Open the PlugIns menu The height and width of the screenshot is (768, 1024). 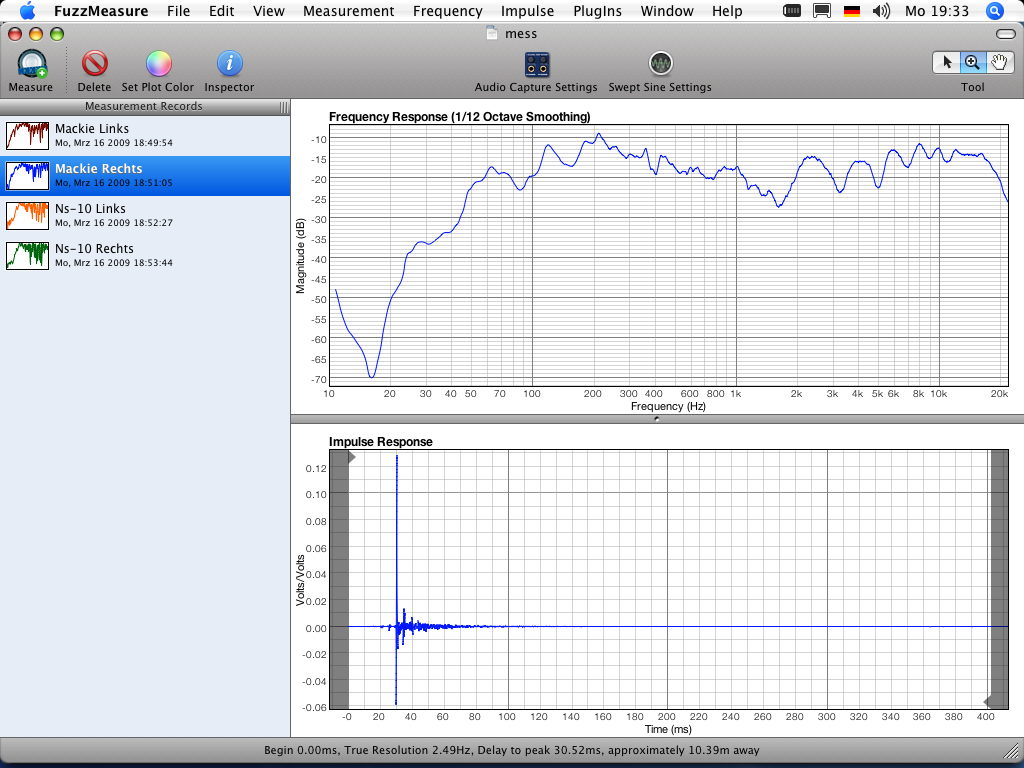click(597, 11)
